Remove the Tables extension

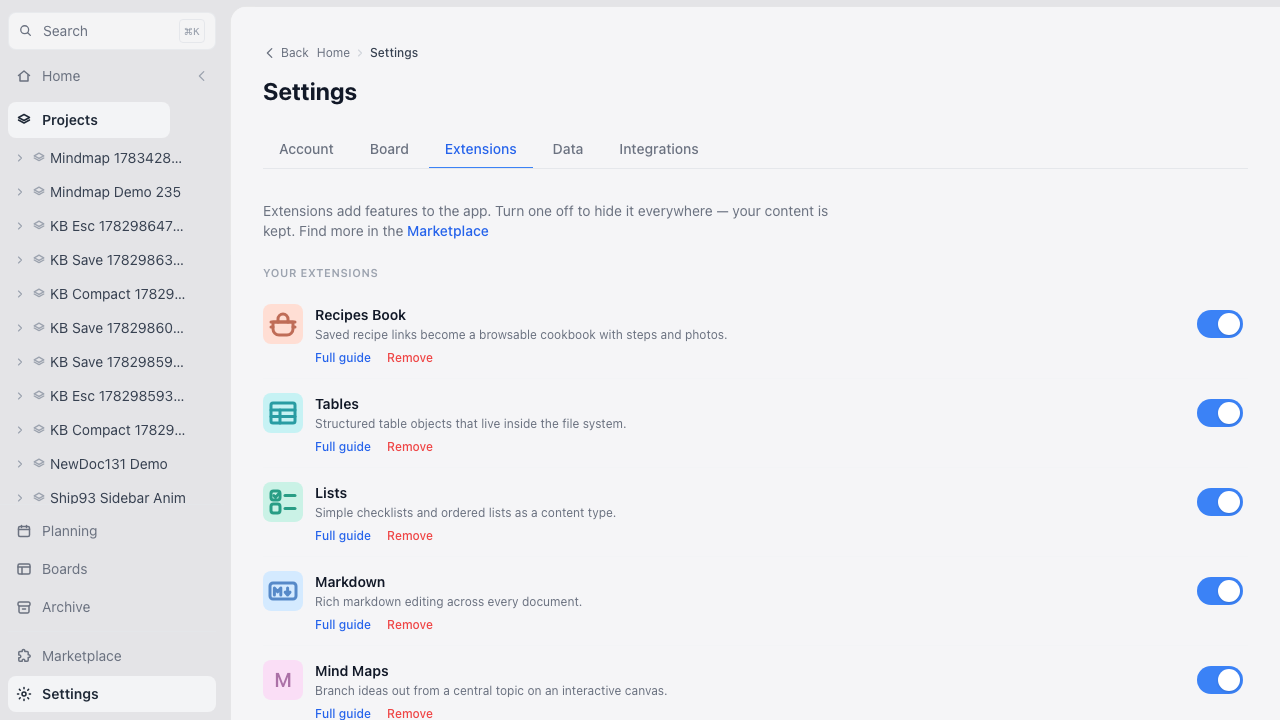(x=410, y=447)
